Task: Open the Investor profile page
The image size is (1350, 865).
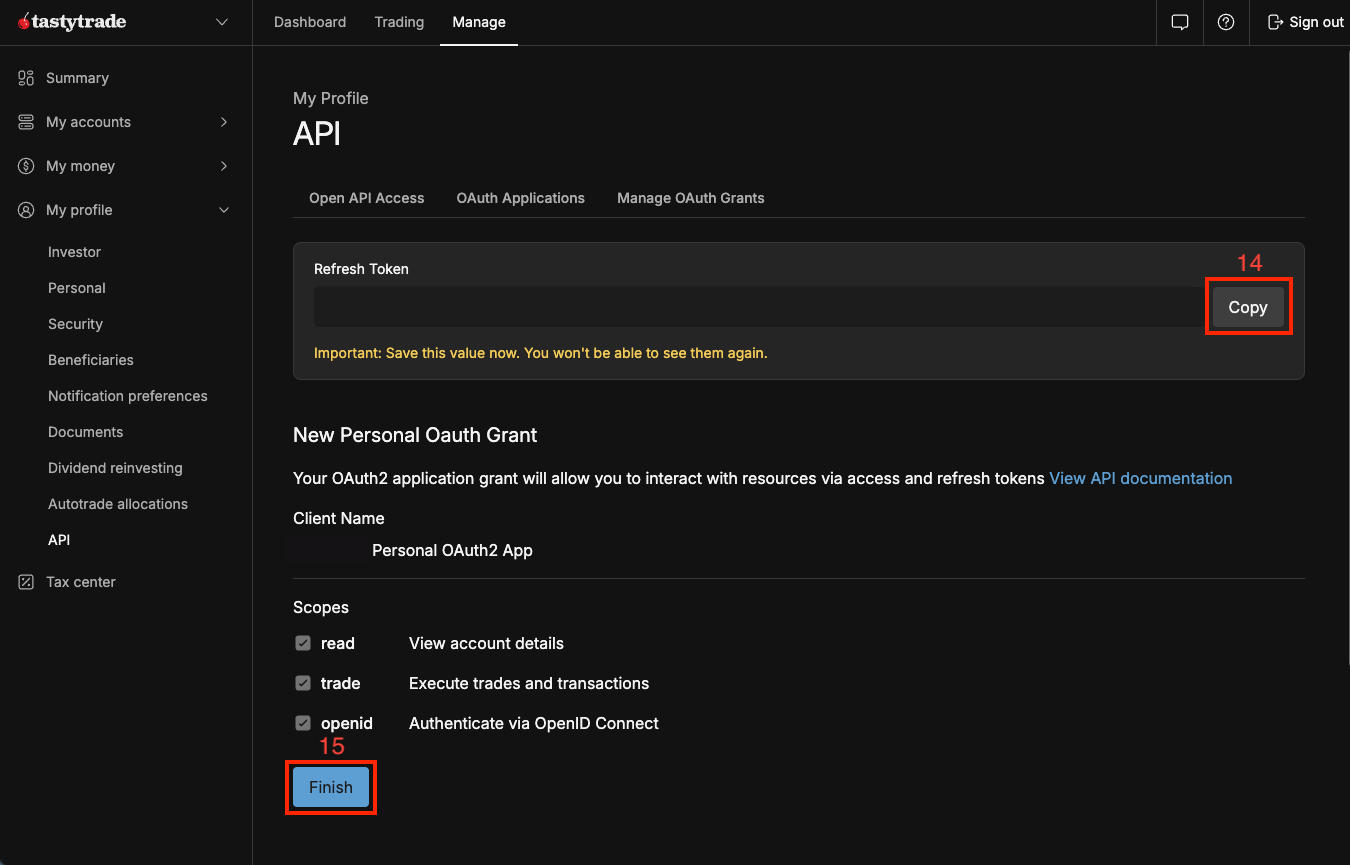Action: pyautogui.click(x=75, y=252)
